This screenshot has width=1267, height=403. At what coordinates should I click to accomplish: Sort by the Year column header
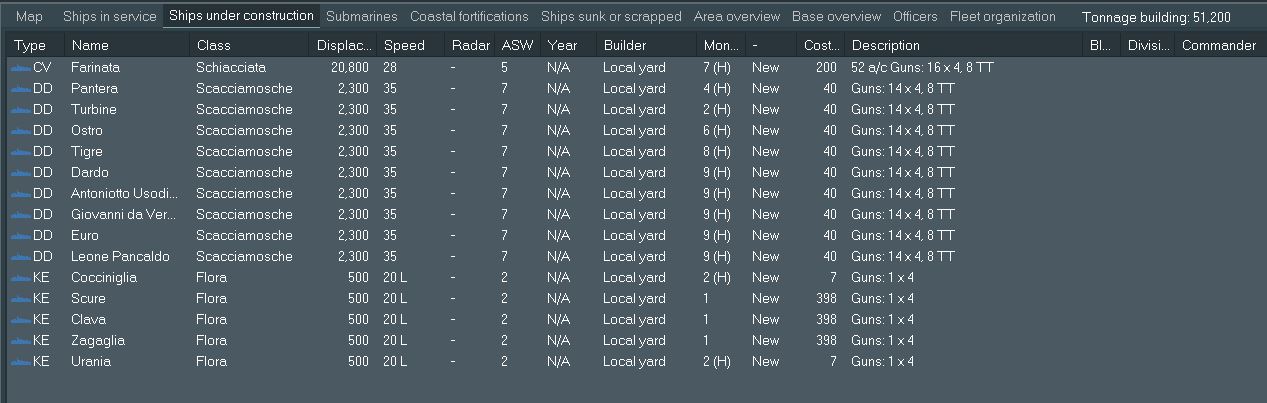point(568,45)
